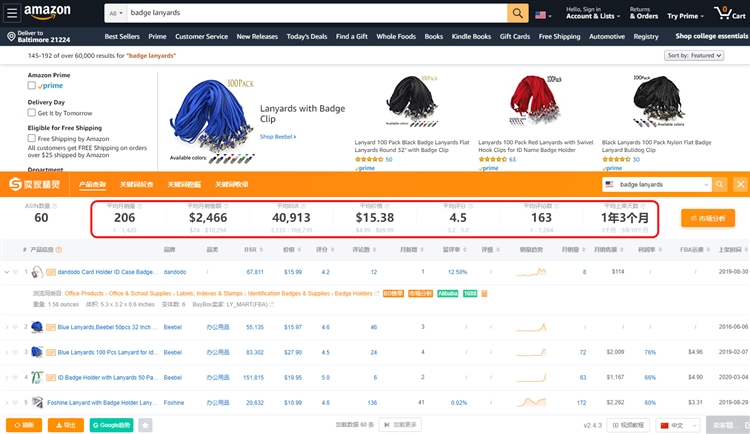Check the Get It by Tomorrow box

(32, 112)
